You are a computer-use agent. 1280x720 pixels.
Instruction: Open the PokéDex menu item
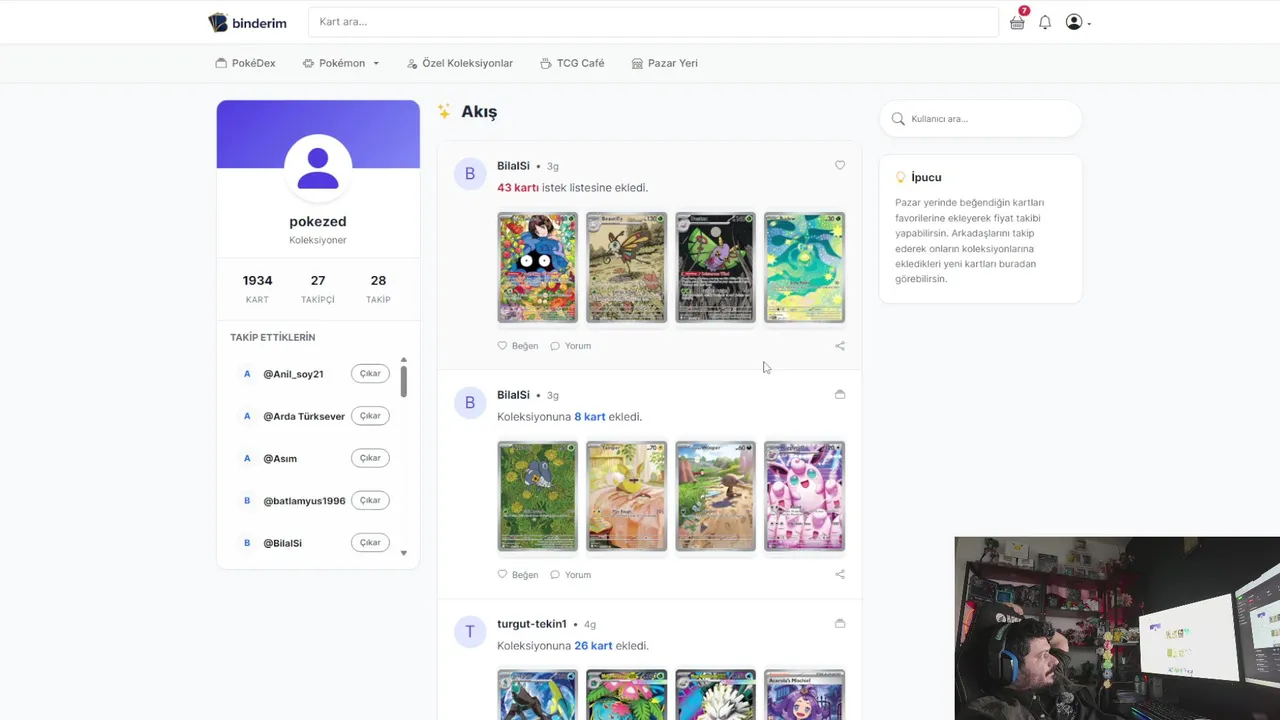(245, 63)
